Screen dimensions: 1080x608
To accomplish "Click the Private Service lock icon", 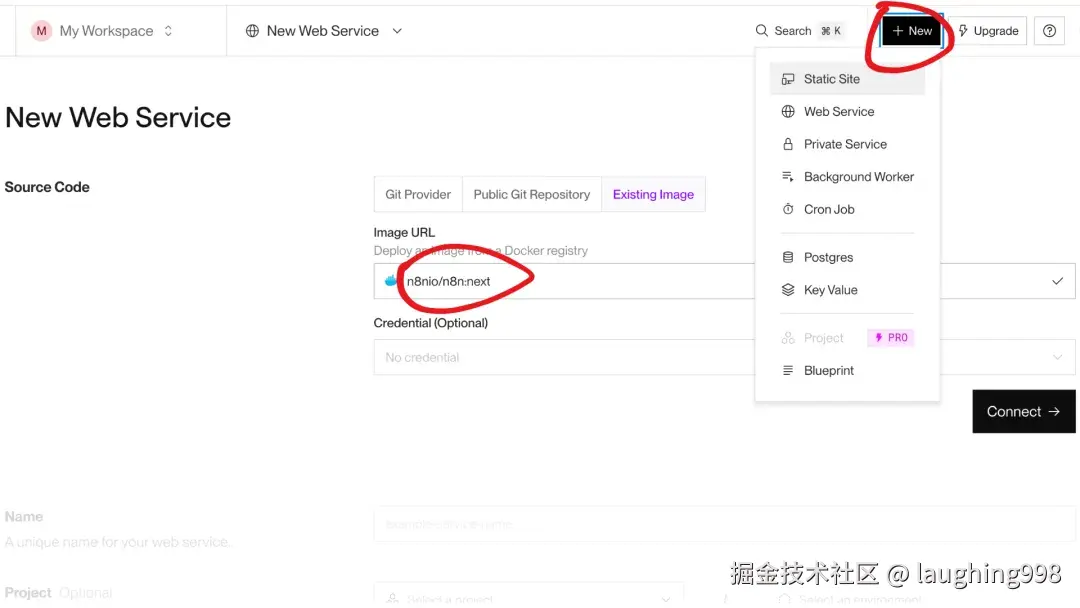I will pyautogui.click(x=788, y=144).
